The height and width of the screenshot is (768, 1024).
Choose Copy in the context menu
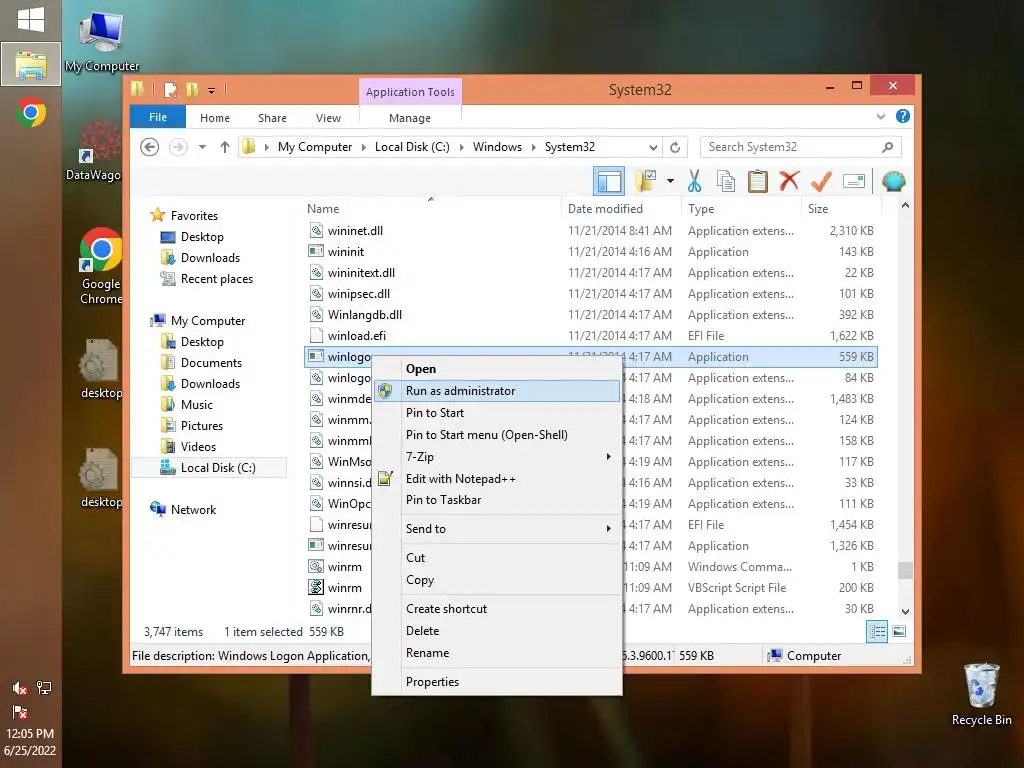497,580
